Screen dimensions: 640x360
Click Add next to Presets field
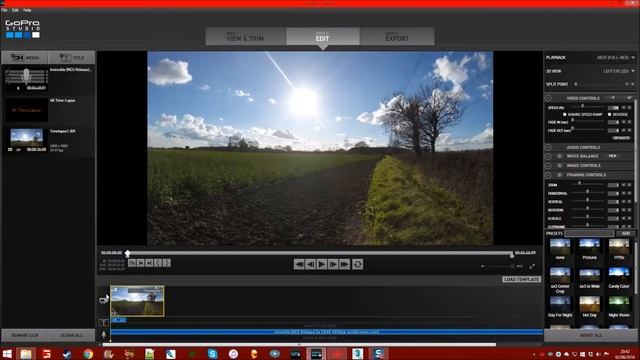(x=626, y=233)
